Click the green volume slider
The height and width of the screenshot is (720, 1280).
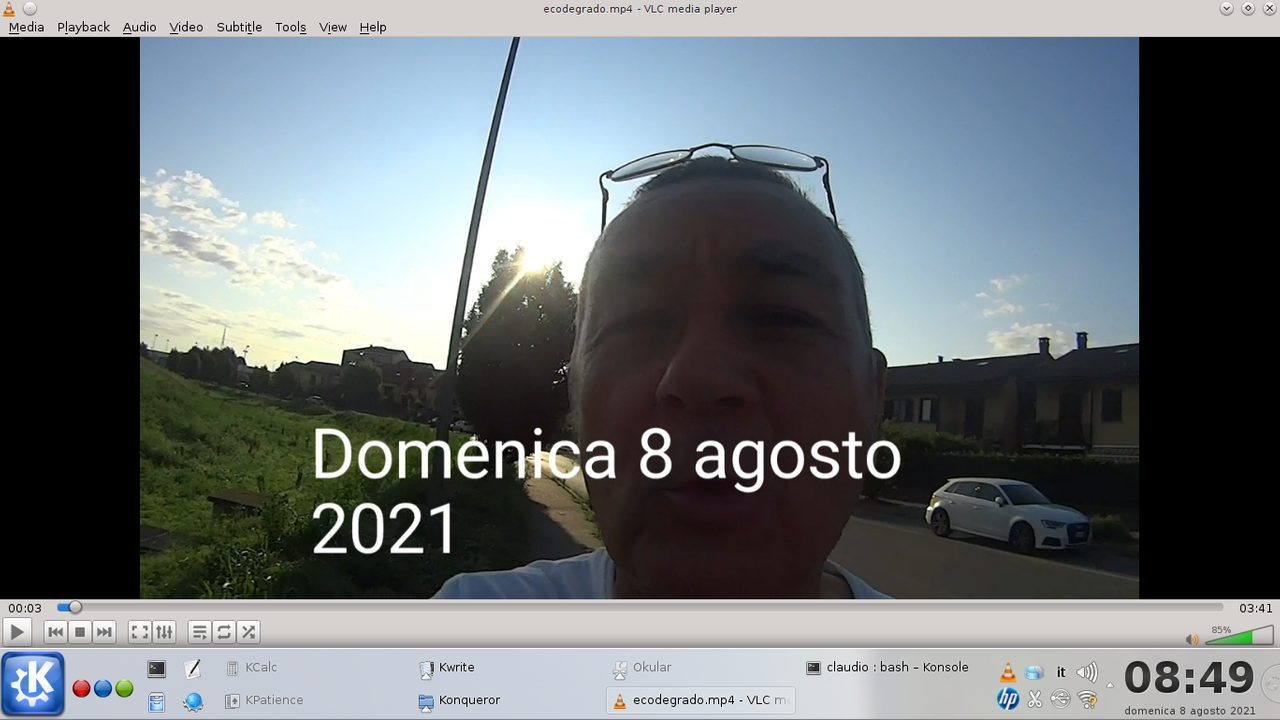[1238, 637]
